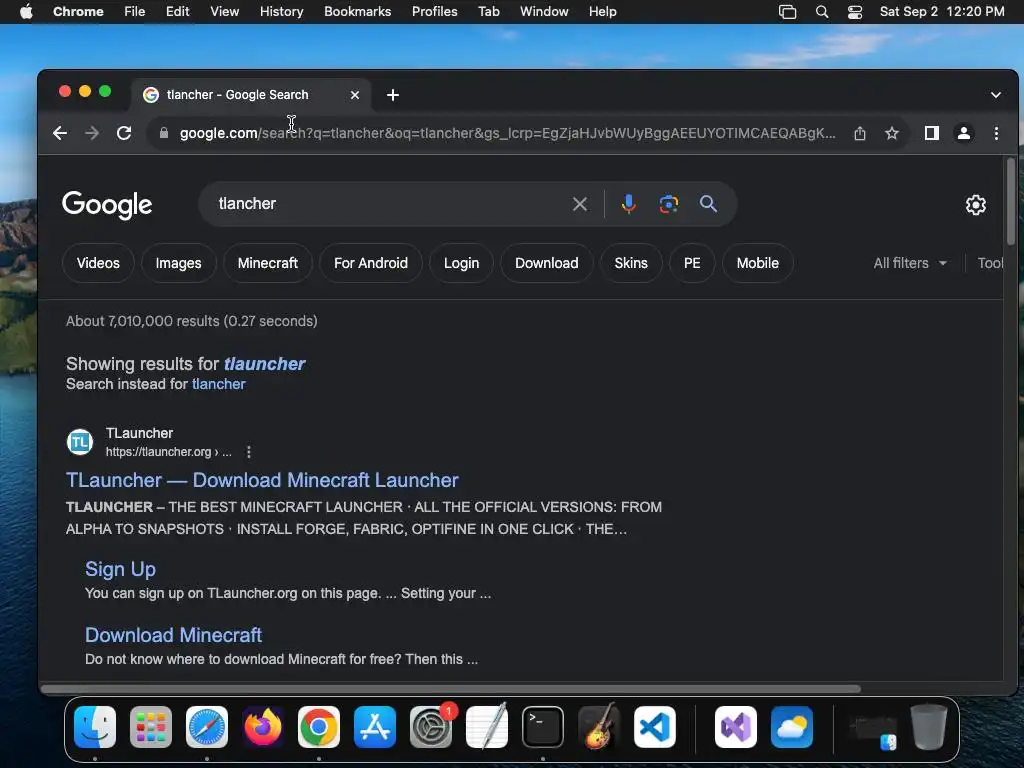The image size is (1024, 768).
Task: Open Google quick settings gear
Action: [x=976, y=205]
